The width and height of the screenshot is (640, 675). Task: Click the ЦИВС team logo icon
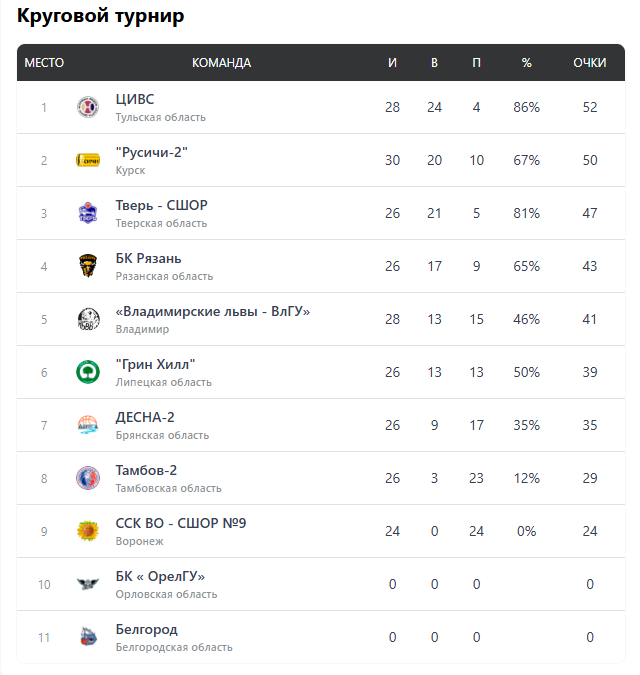coord(88,107)
